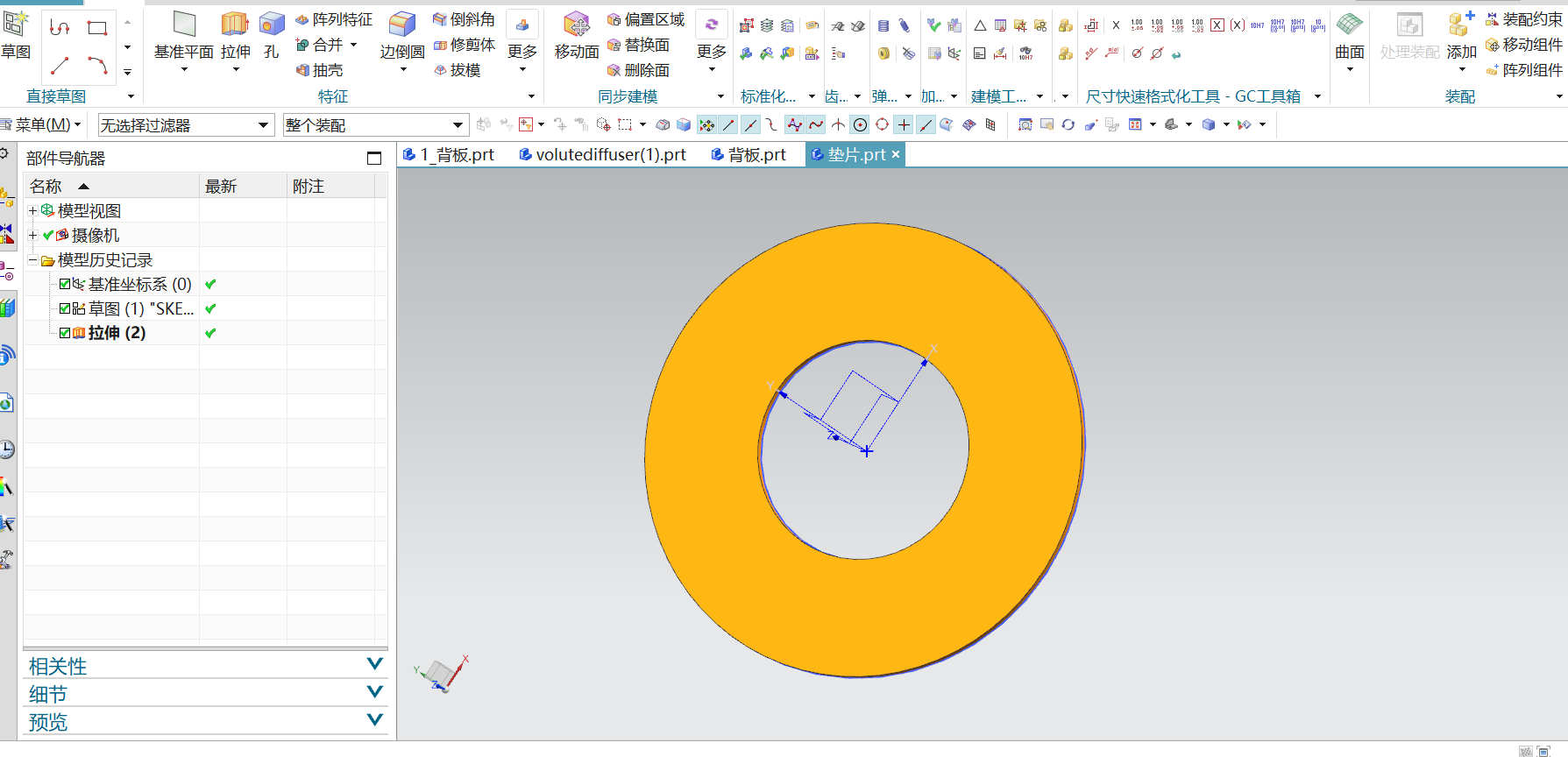Sort by the 名称 column header
This screenshot has height=757, width=1568.
(112, 186)
